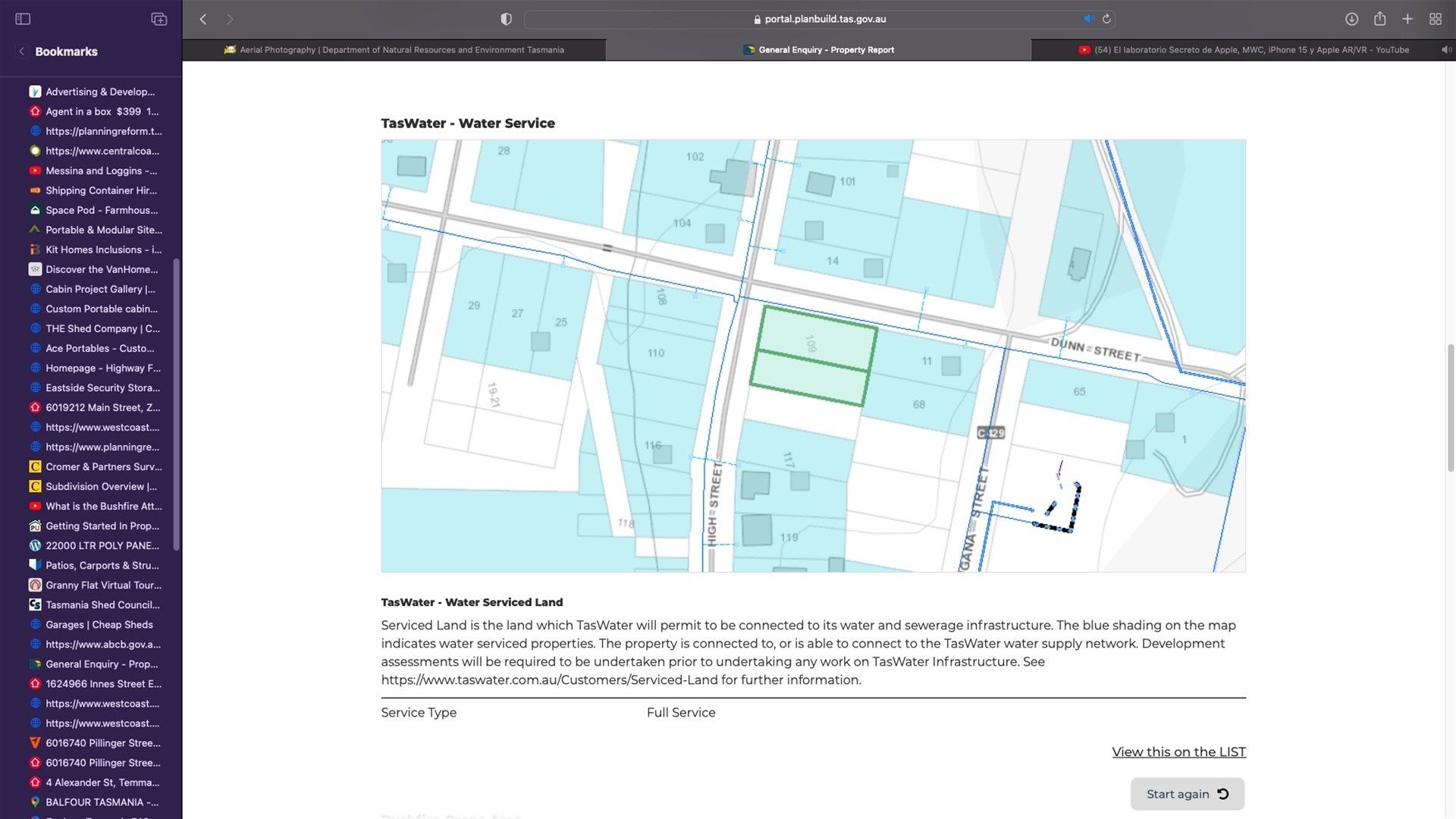Open a new tab with plus icon
The height and width of the screenshot is (819, 1456).
pos(1407,19)
